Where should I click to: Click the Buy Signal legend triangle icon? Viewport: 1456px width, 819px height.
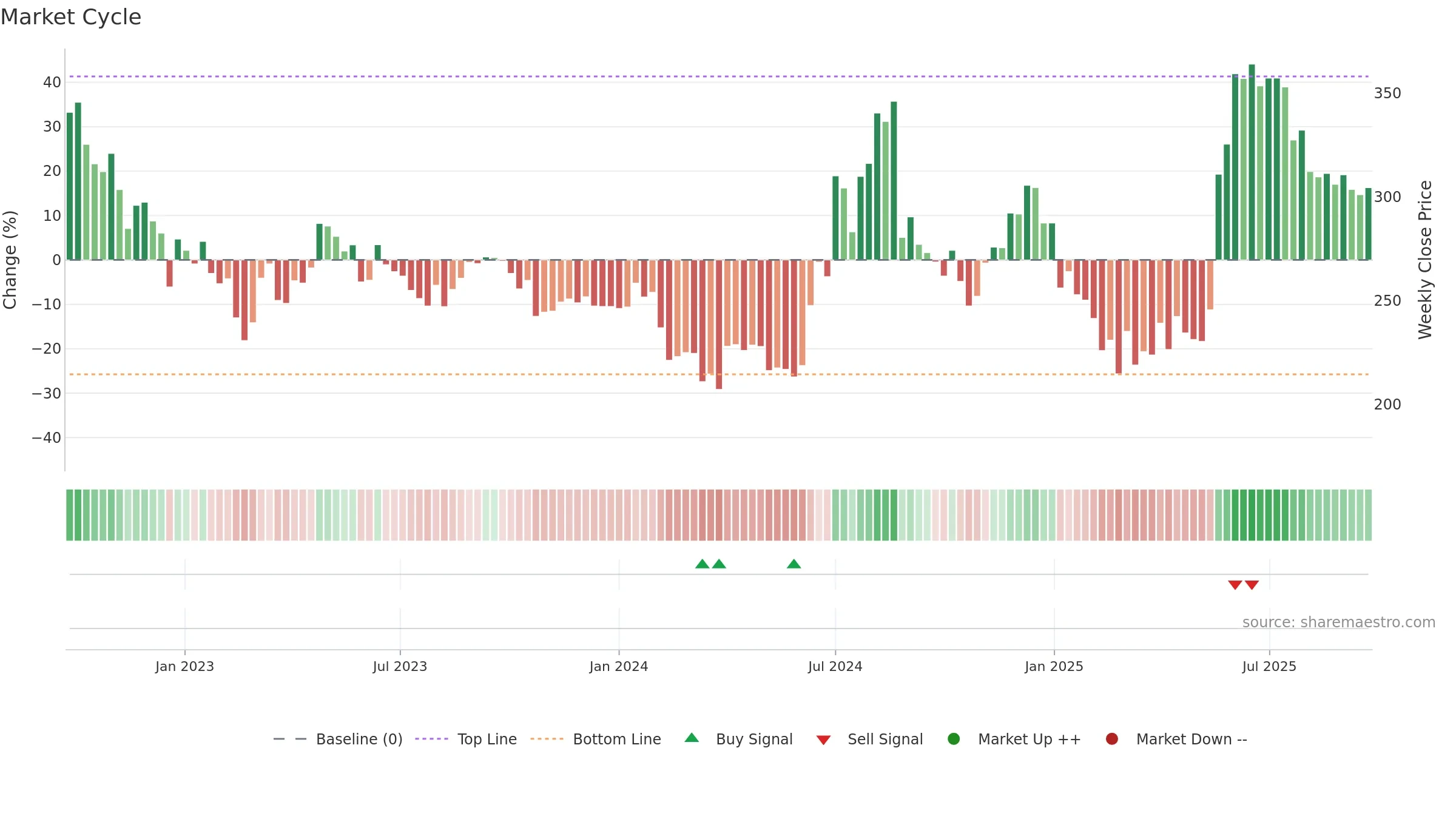coord(692,738)
